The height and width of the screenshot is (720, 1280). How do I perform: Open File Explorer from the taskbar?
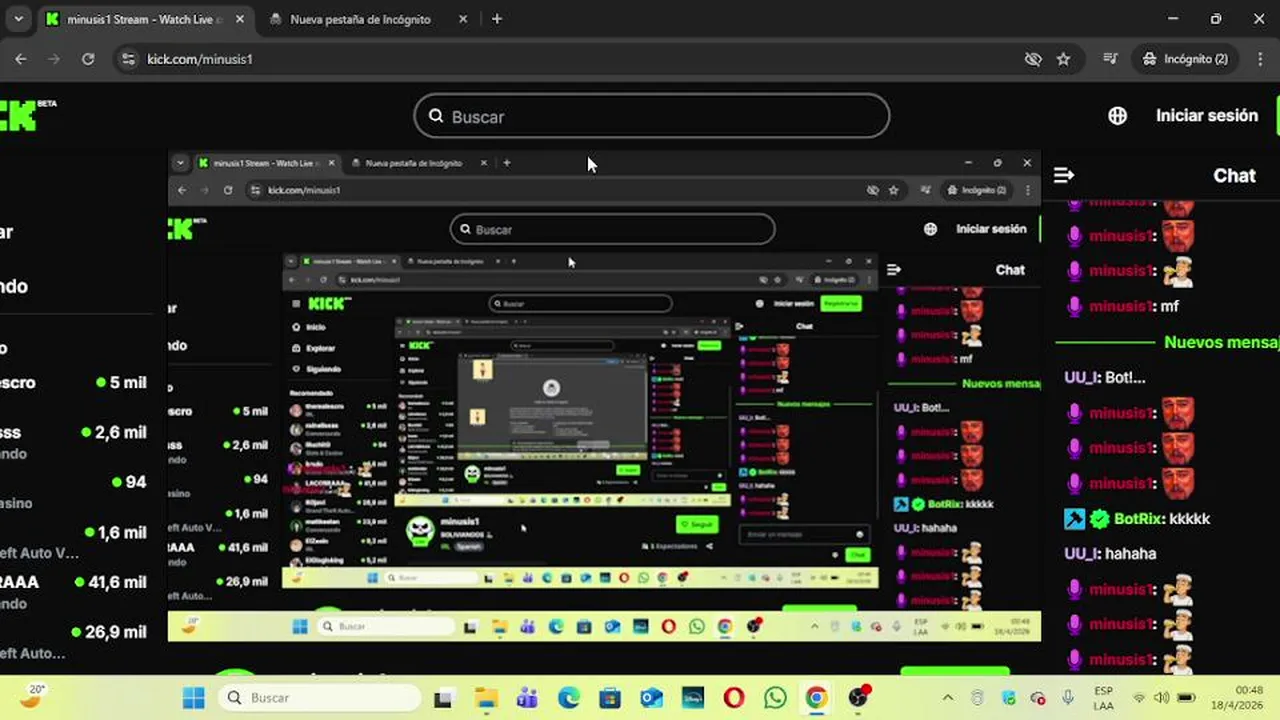485,698
